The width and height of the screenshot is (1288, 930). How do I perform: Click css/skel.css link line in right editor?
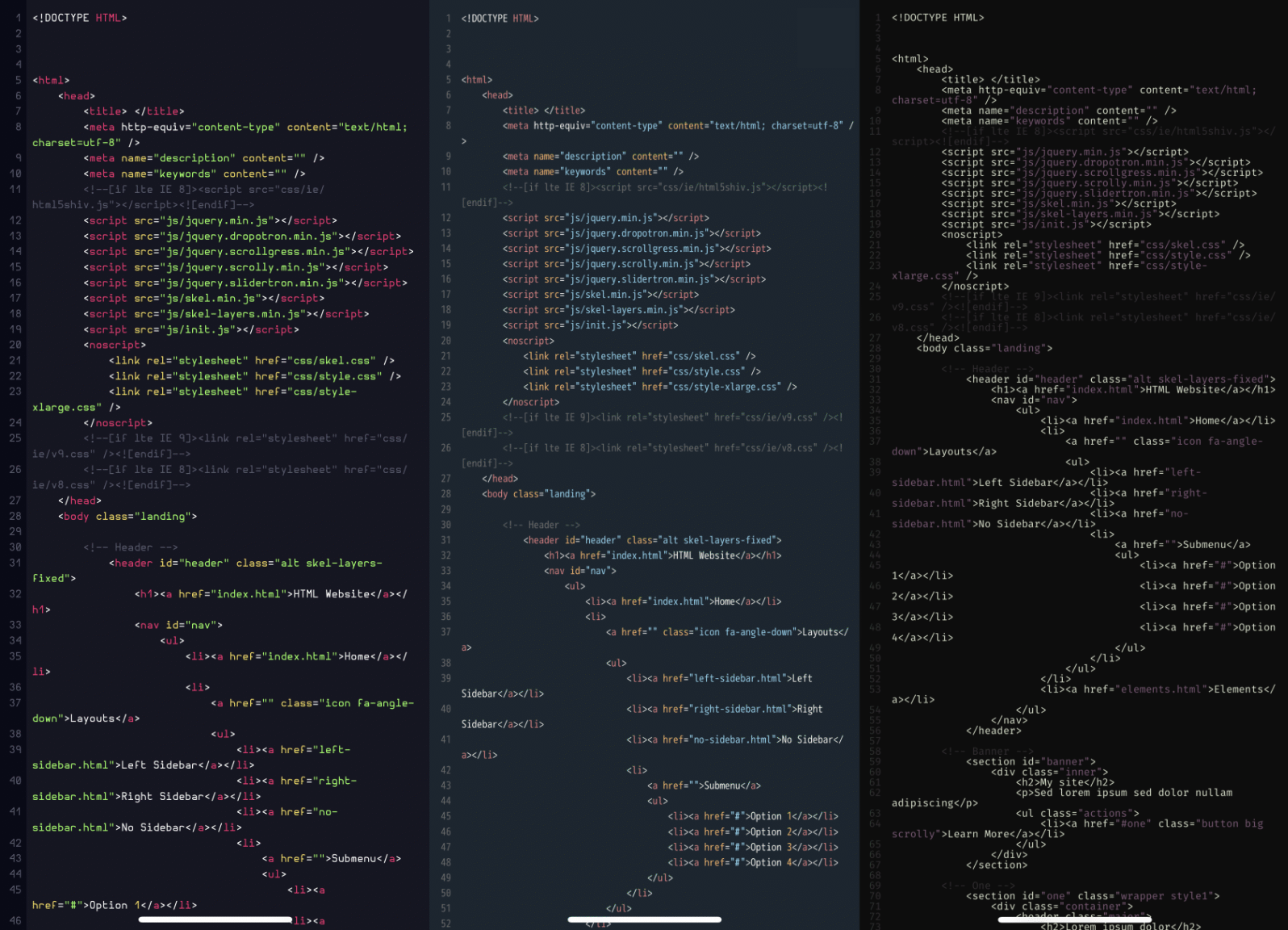point(1106,245)
